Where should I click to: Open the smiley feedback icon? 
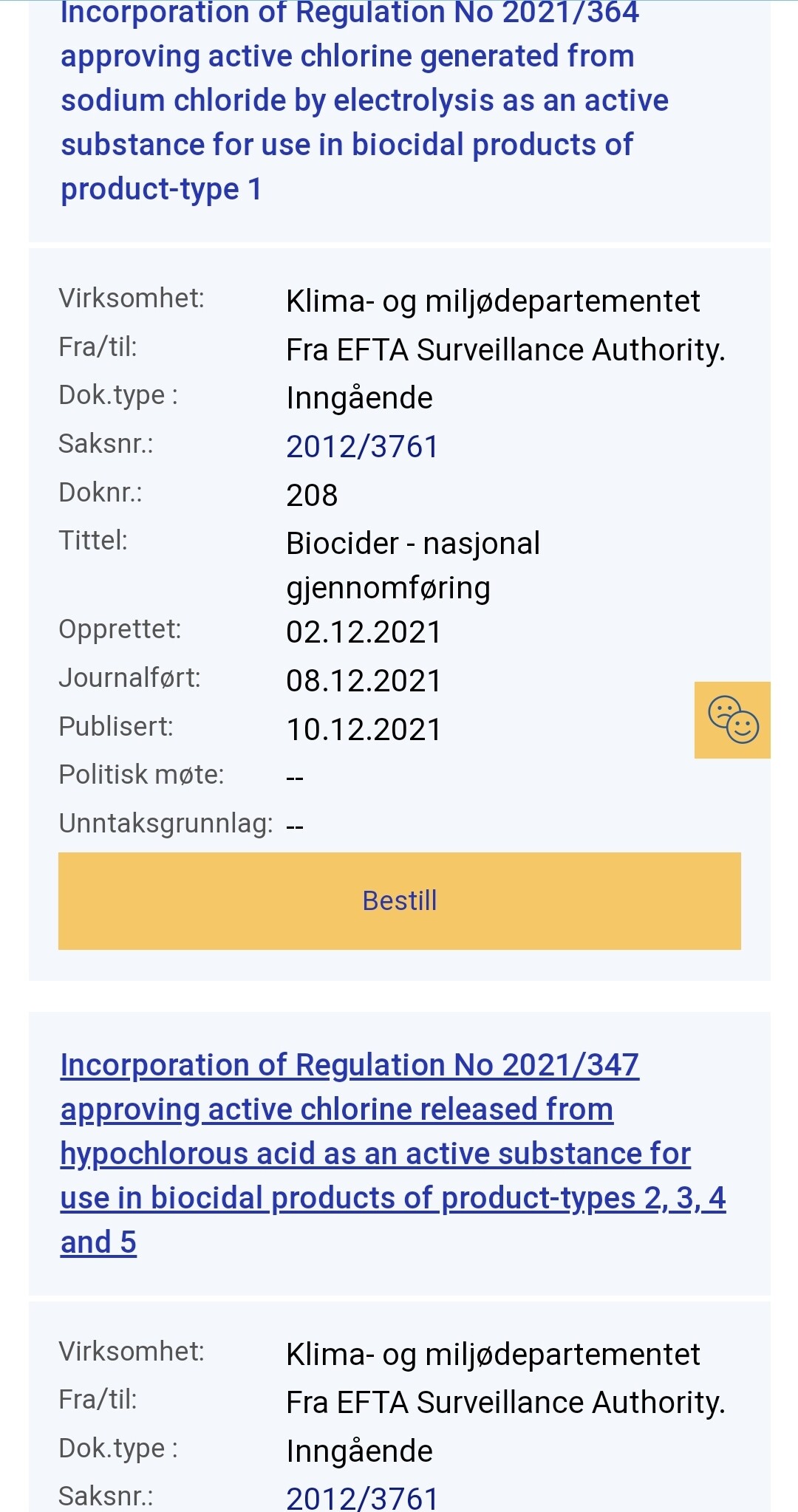coord(732,720)
